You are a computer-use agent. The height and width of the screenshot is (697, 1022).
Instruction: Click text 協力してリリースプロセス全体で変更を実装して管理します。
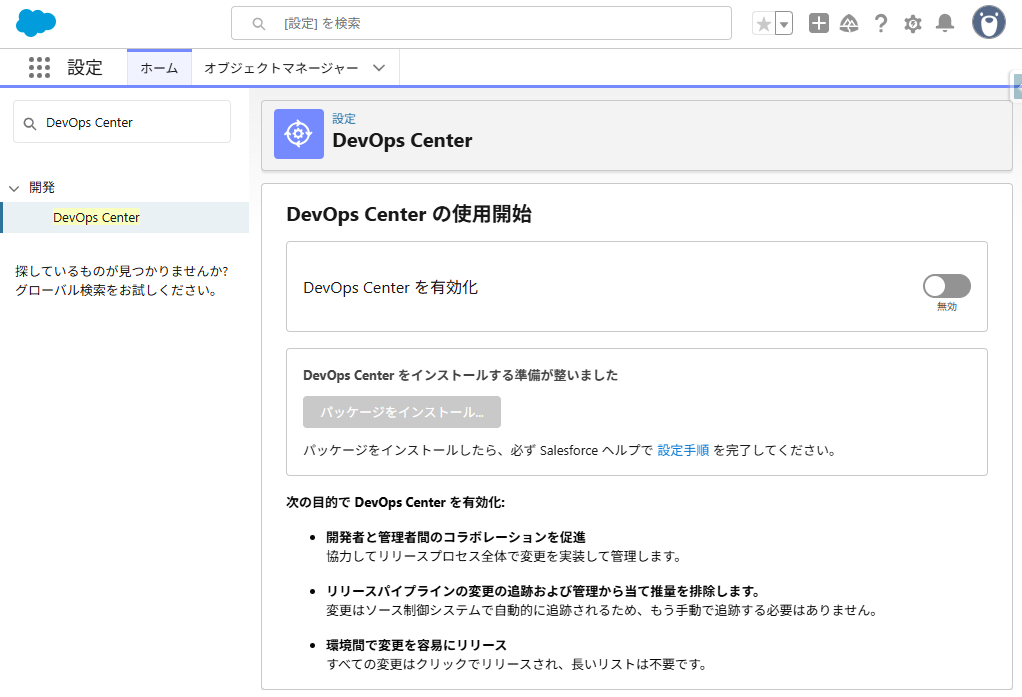[504, 557]
